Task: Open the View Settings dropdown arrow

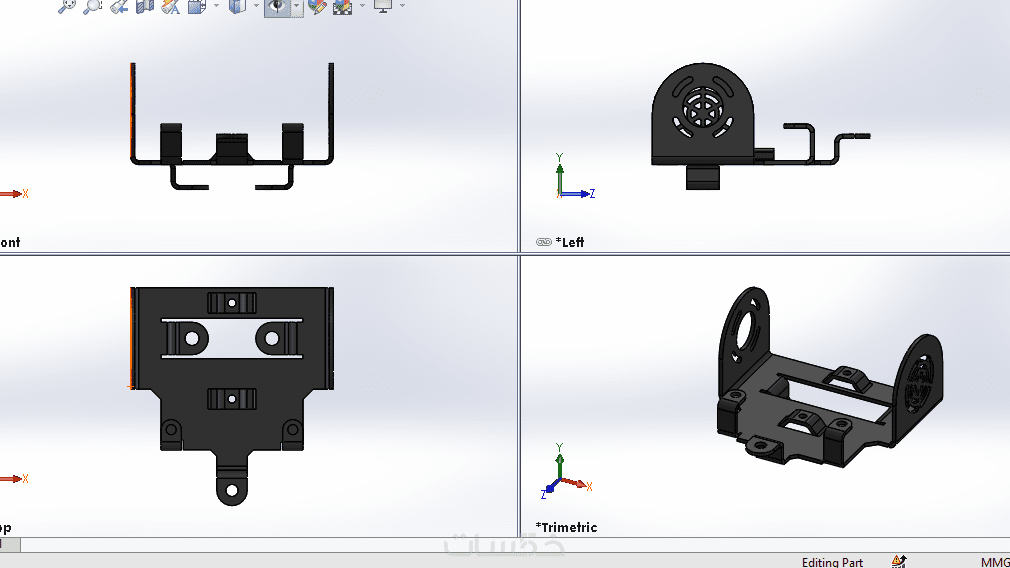Action: [x=402, y=6]
